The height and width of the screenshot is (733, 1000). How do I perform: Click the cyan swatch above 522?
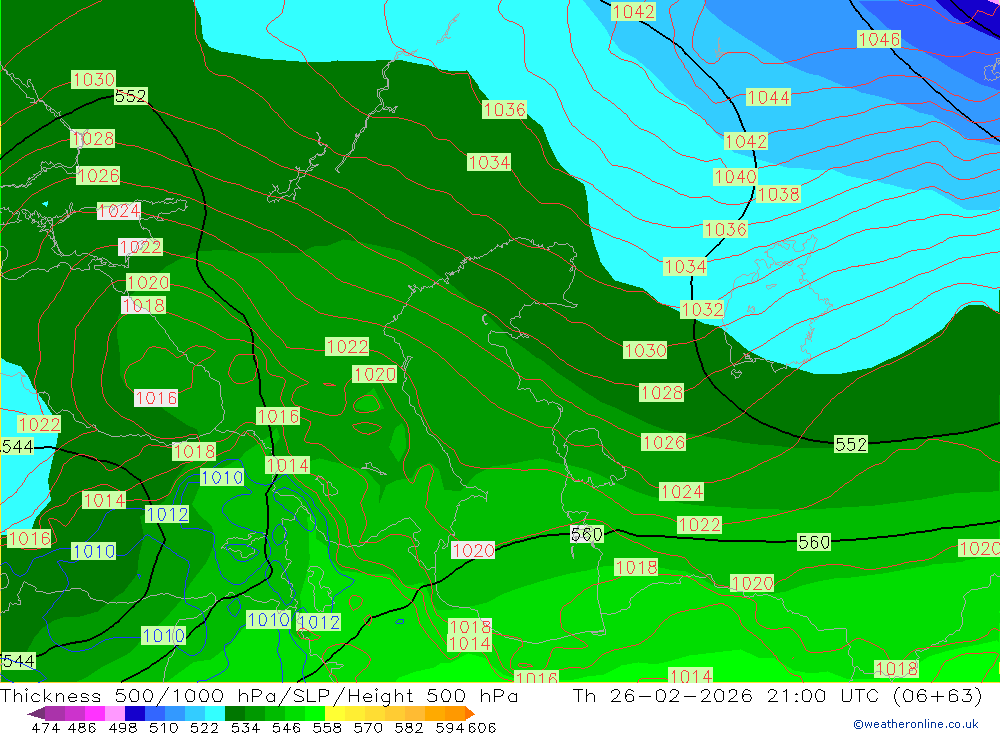[x=215, y=714]
